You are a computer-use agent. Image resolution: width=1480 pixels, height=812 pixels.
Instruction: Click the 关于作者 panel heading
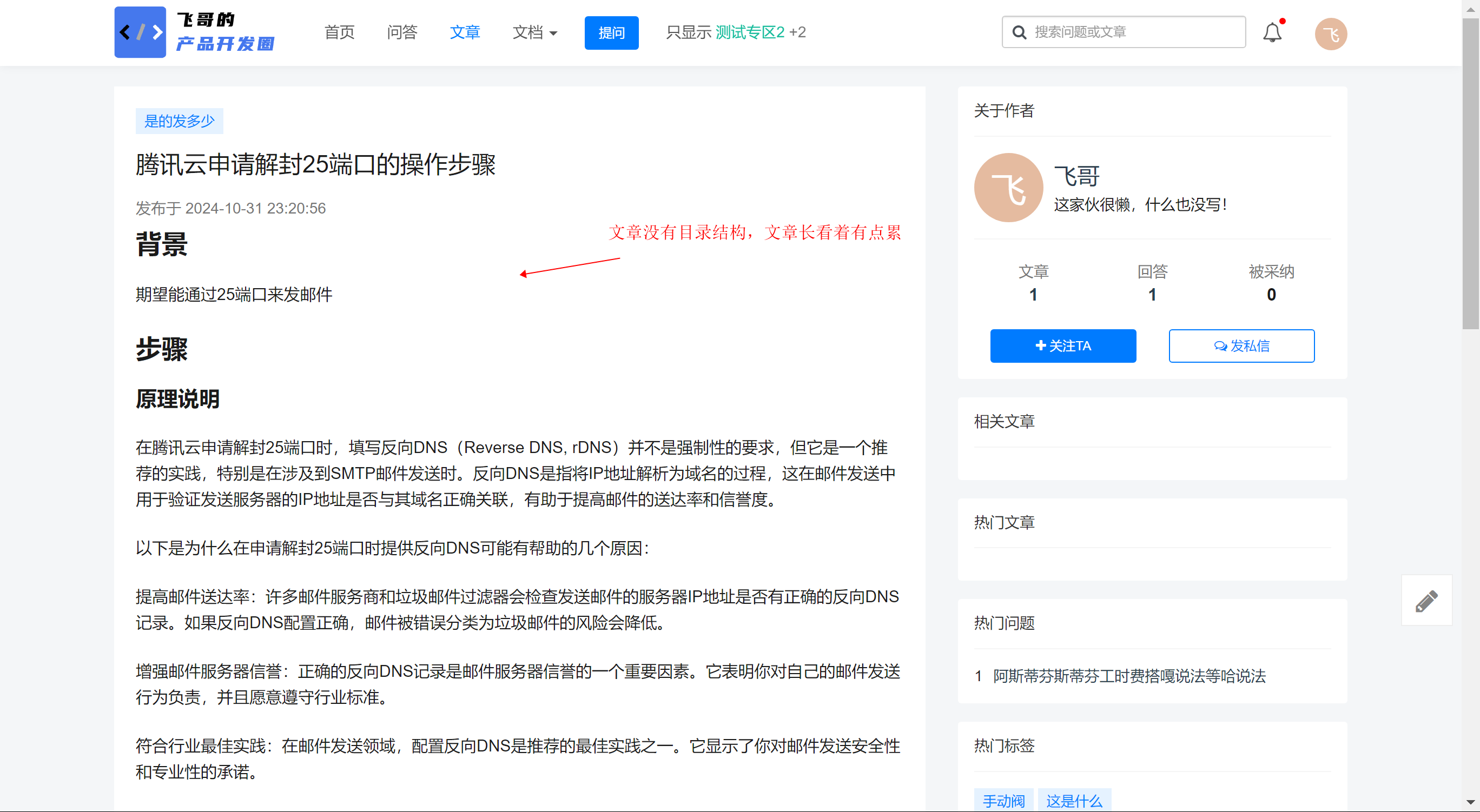pos(1005,110)
